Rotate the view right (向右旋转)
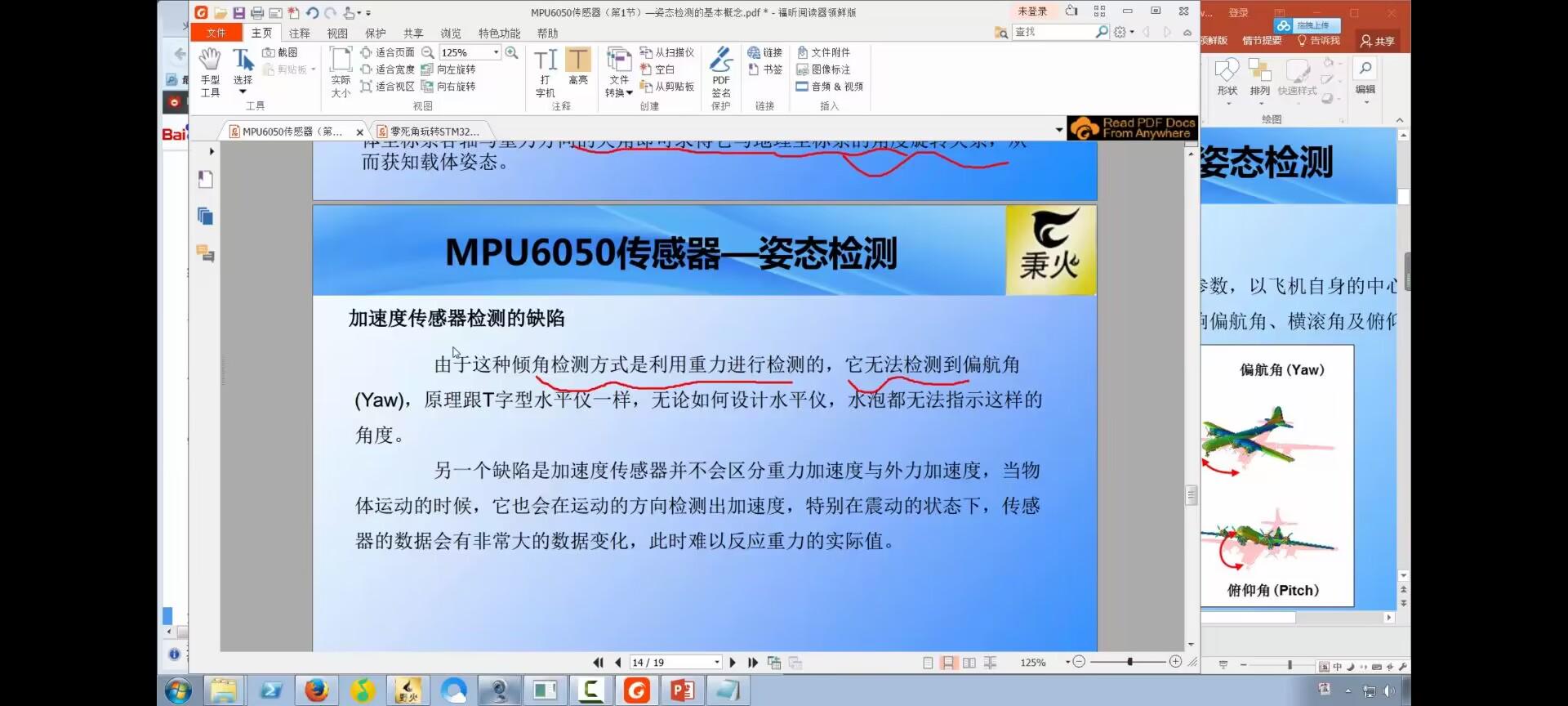Viewport: 1568px width, 706px height. click(x=448, y=87)
